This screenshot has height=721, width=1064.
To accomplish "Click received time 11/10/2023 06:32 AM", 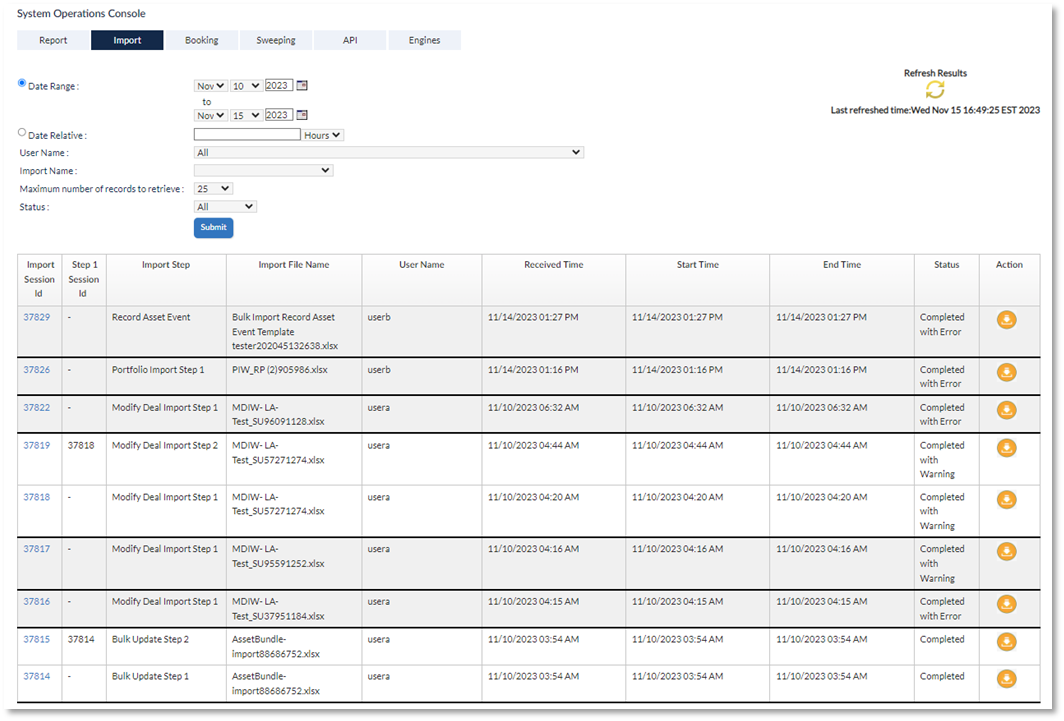I will (533, 408).
